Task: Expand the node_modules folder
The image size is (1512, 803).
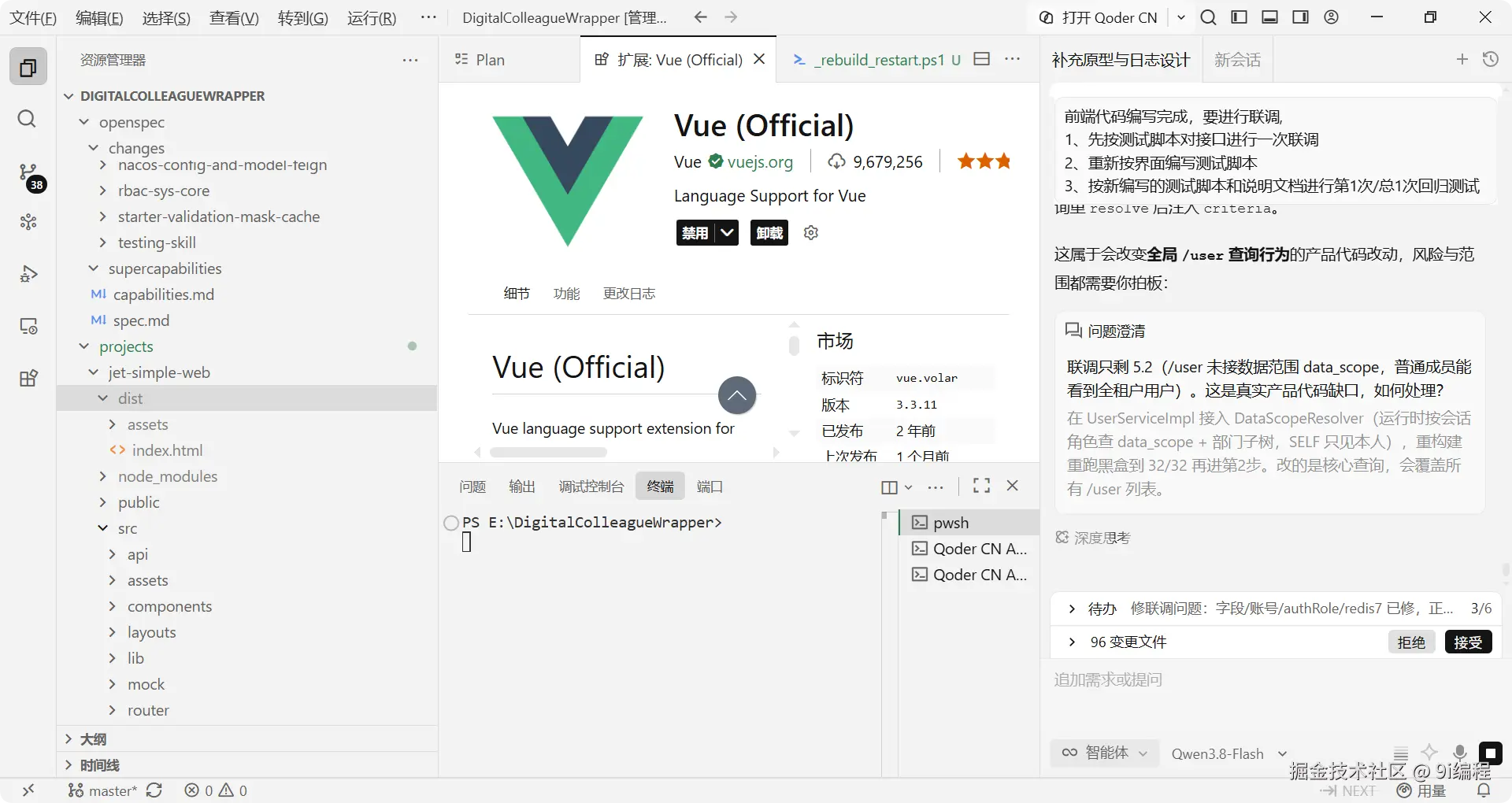Action: coord(103,476)
